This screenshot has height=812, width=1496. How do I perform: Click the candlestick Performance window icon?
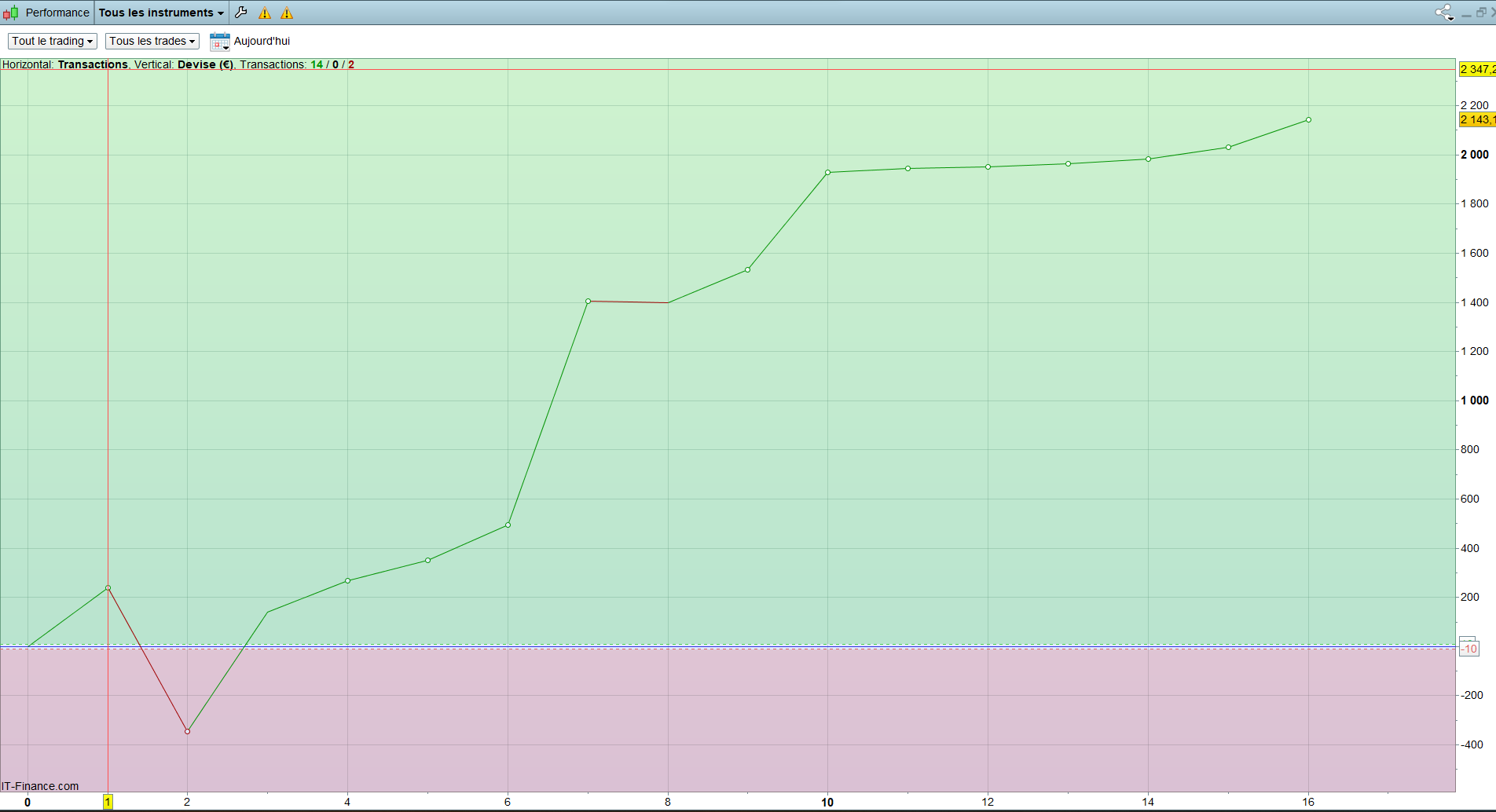pyautogui.click(x=10, y=13)
